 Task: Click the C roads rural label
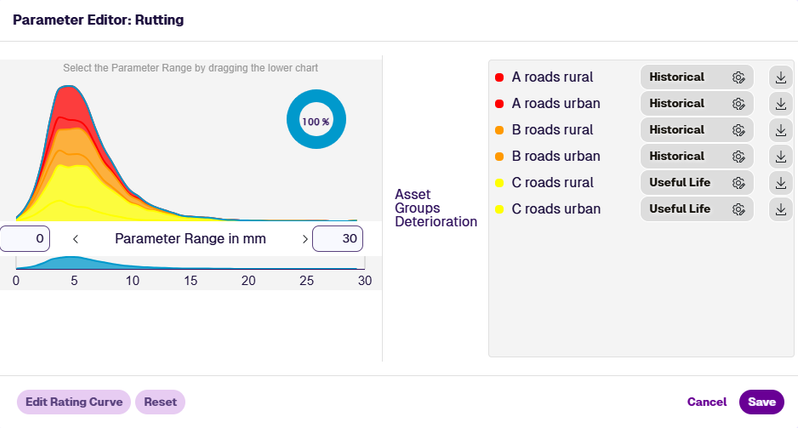[x=552, y=183]
